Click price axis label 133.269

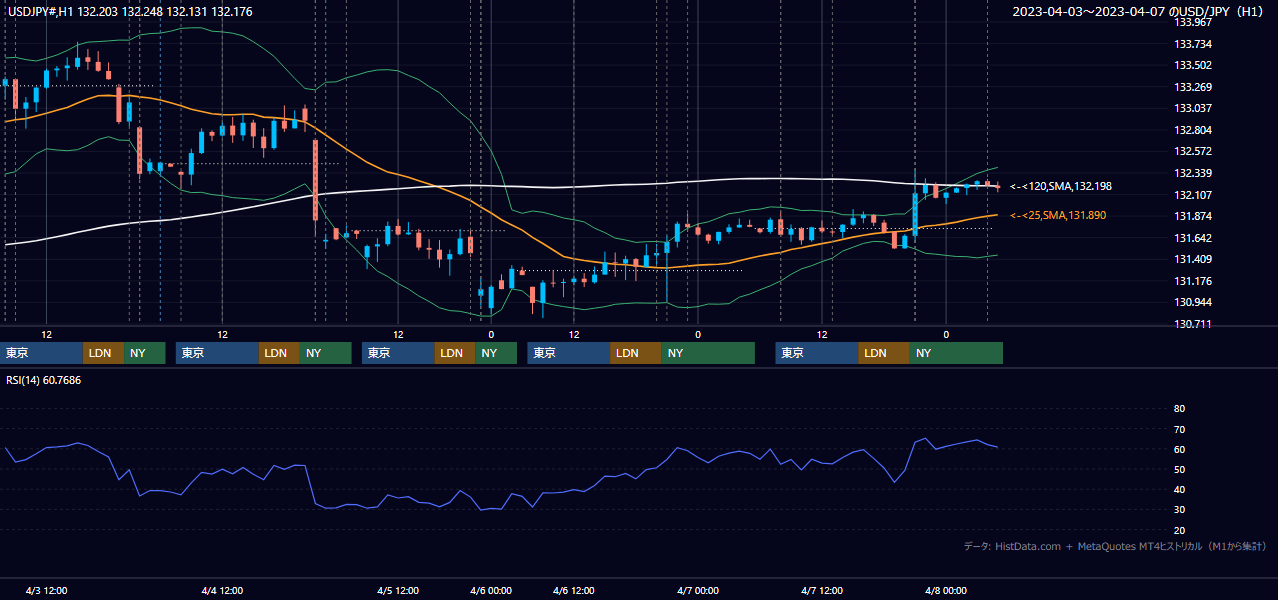click(x=1192, y=87)
